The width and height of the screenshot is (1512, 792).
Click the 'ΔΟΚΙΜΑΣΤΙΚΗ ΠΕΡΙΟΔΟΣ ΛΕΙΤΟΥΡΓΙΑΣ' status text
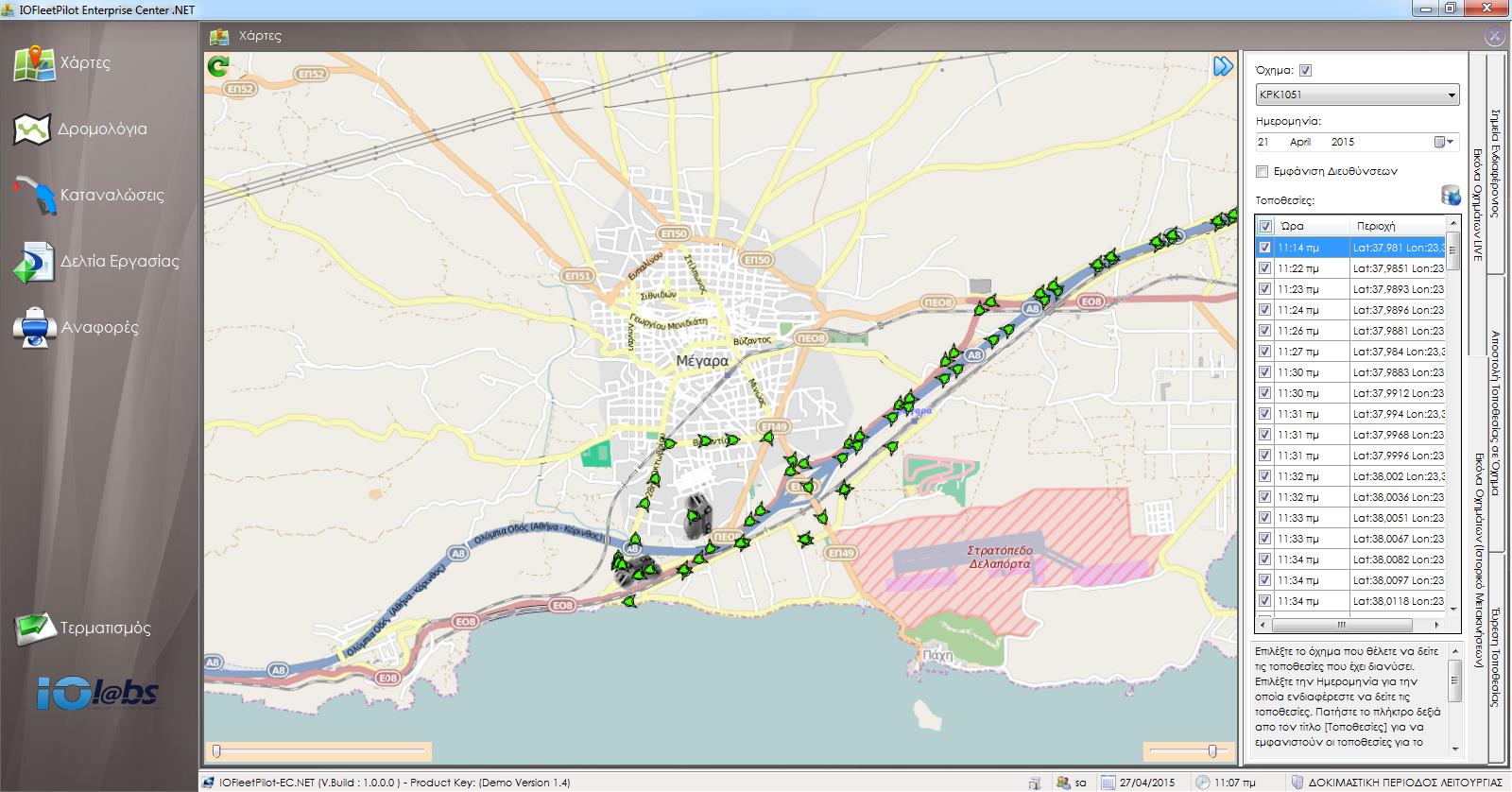[1405, 783]
